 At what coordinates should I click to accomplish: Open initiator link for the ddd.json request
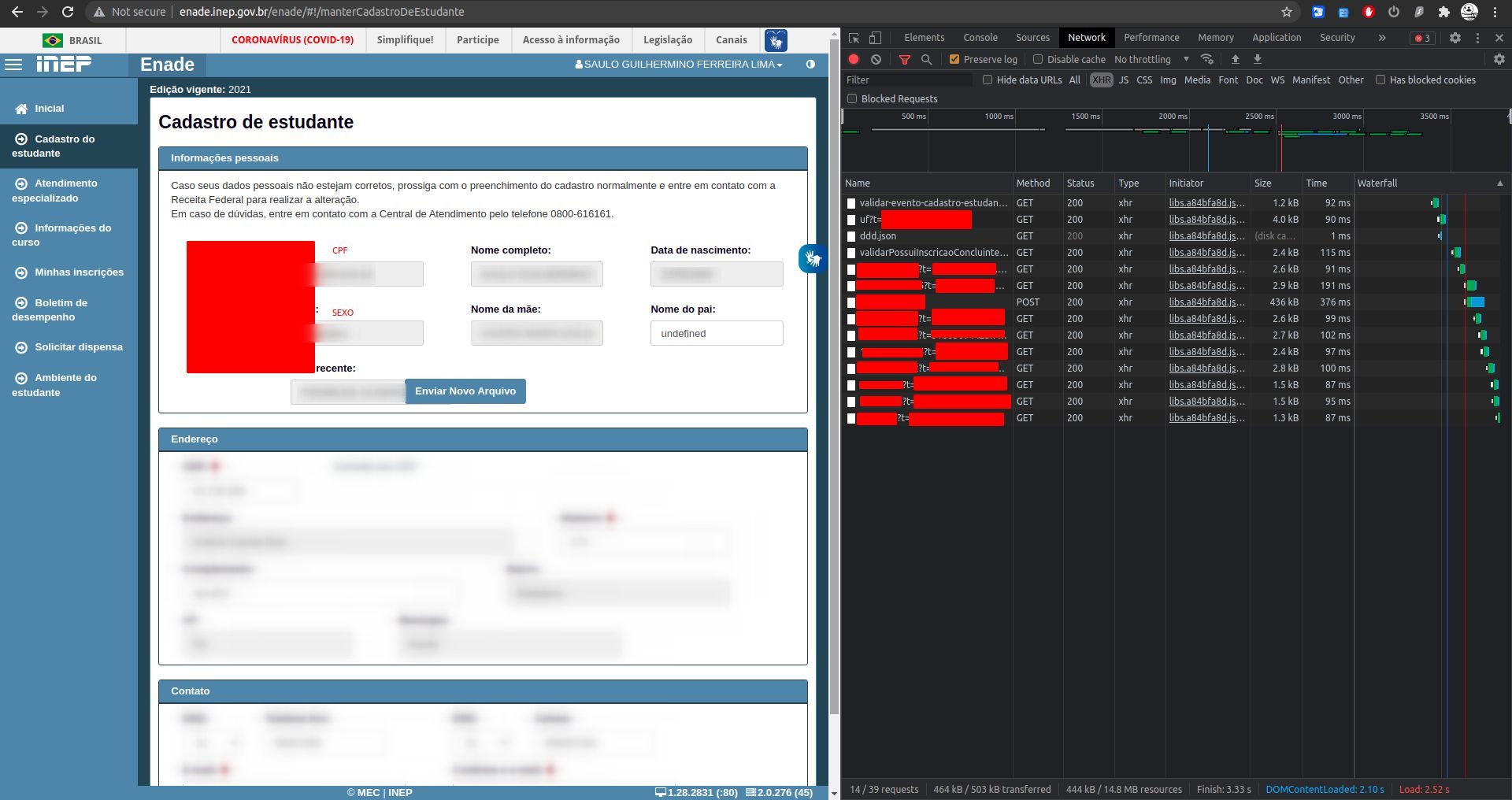click(1206, 236)
